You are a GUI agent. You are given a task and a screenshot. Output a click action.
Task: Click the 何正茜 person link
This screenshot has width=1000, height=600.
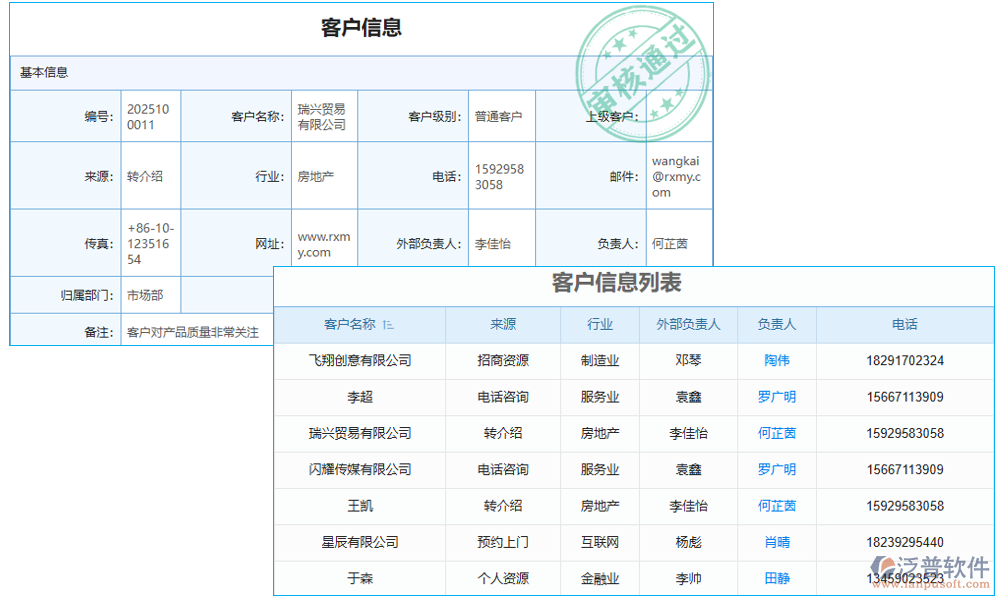(x=777, y=433)
